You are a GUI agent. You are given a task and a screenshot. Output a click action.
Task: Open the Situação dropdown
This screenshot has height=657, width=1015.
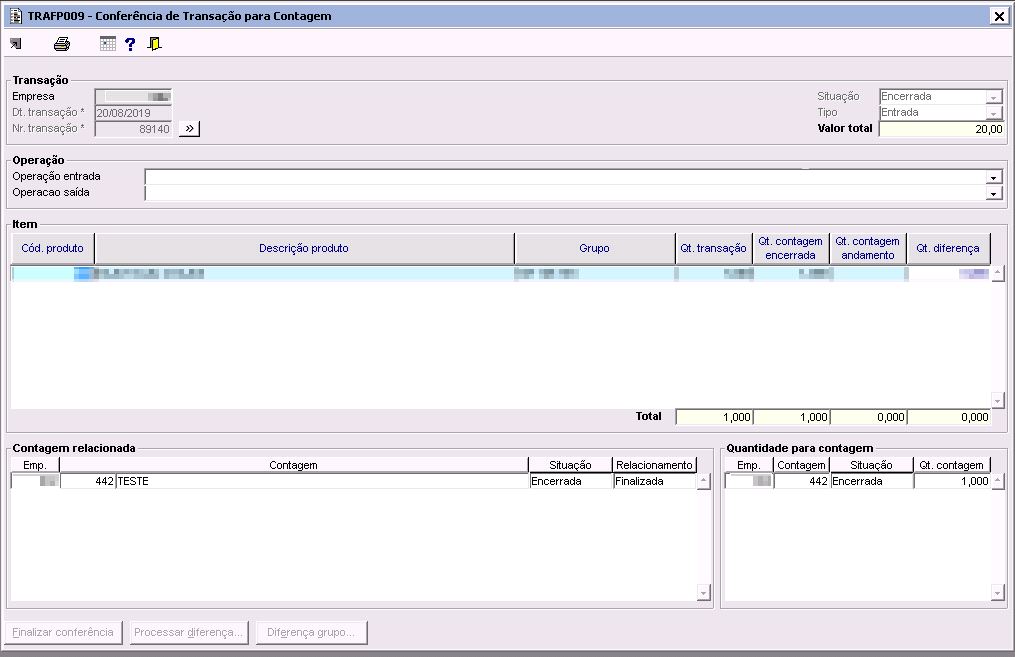(x=994, y=97)
